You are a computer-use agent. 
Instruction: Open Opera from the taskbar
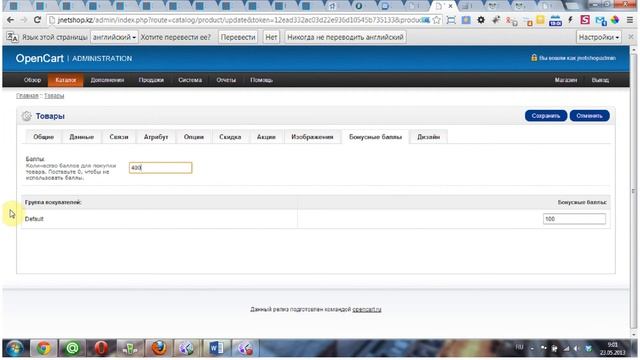click(101, 348)
